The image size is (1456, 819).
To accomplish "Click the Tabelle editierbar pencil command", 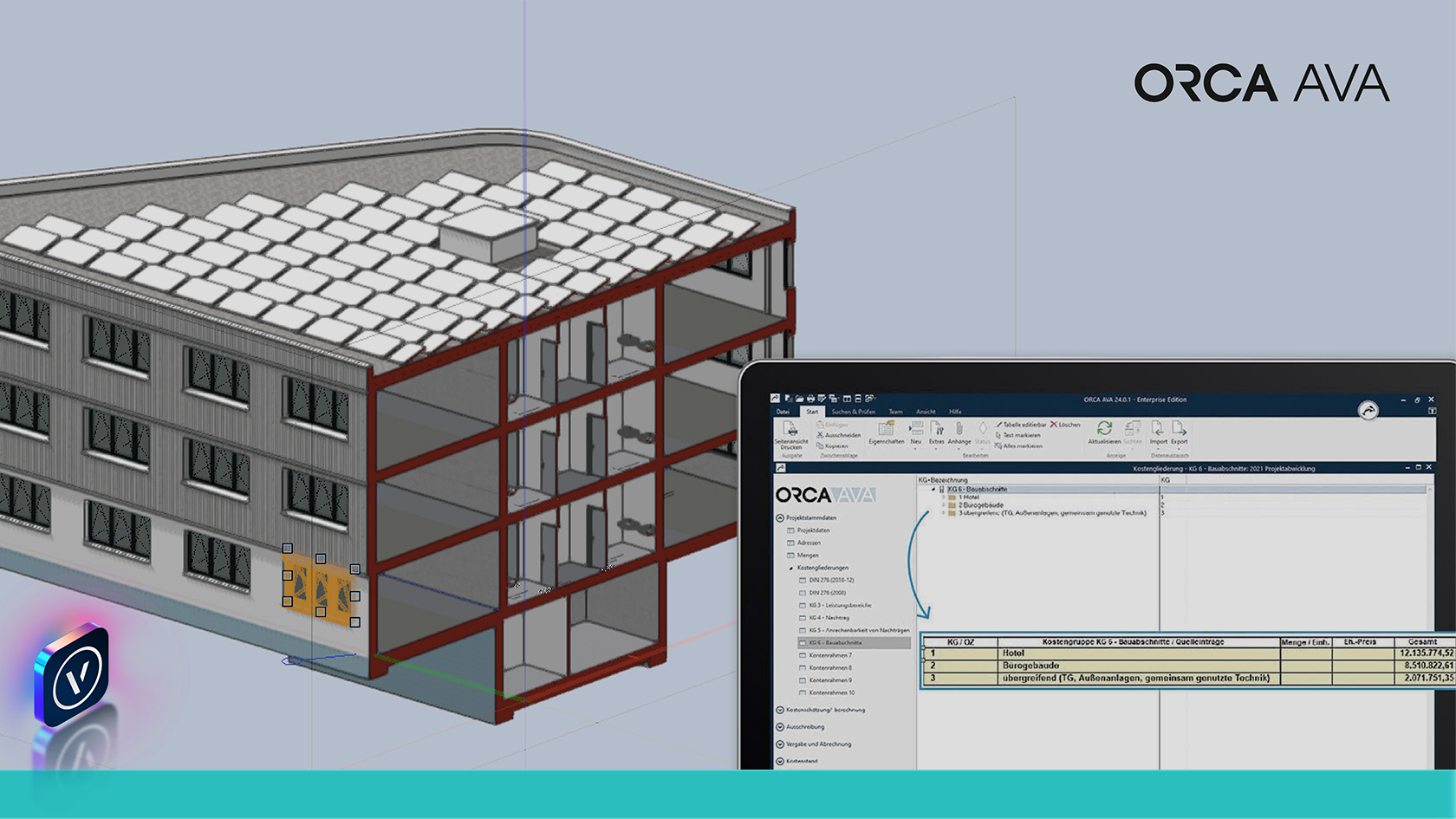I will click(x=1021, y=425).
